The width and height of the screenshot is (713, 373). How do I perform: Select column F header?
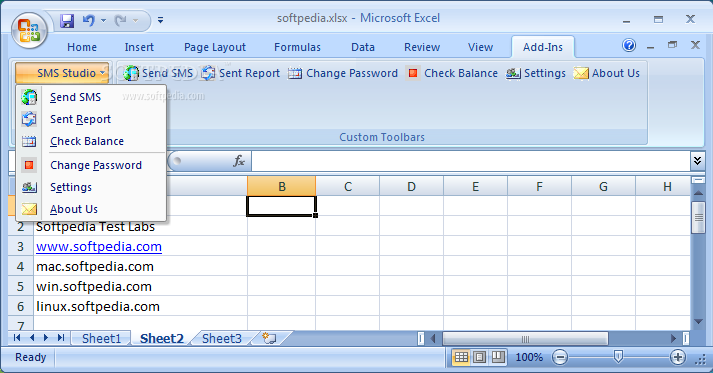(539, 186)
